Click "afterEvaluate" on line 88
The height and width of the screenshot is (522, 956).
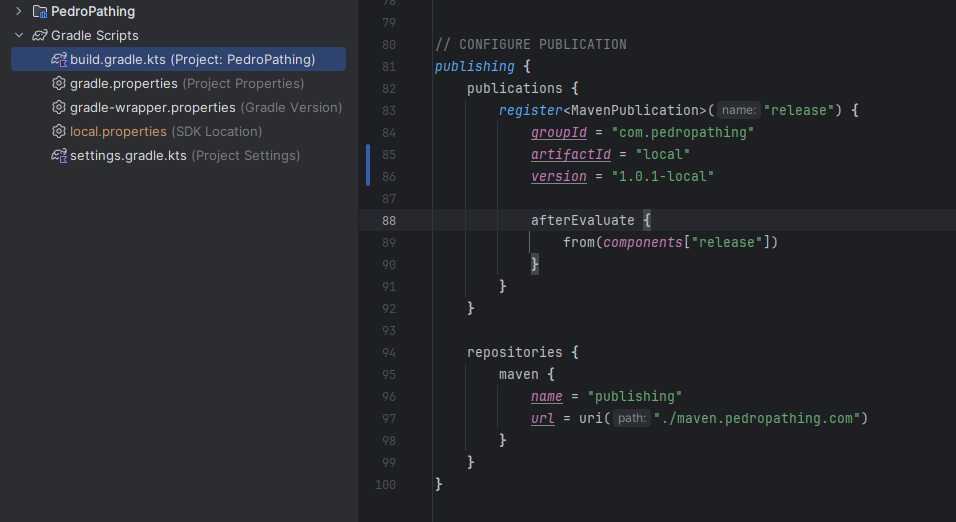[x=582, y=220]
